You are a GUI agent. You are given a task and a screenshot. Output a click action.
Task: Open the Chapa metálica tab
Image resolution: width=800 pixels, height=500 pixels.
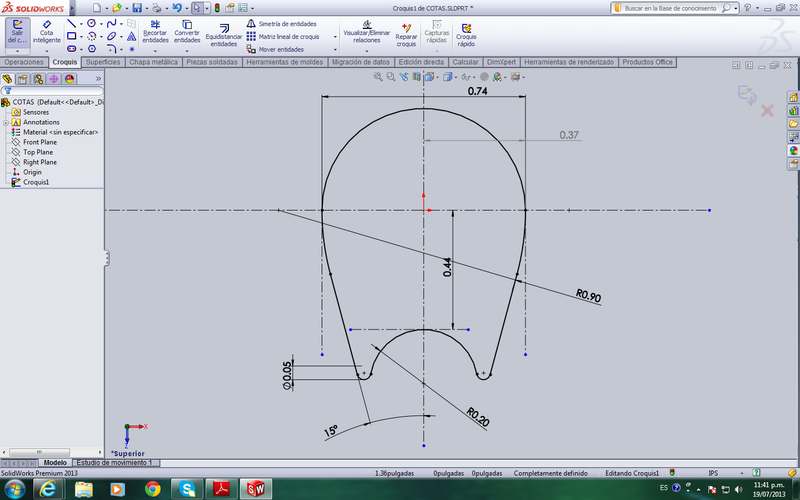click(153, 62)
